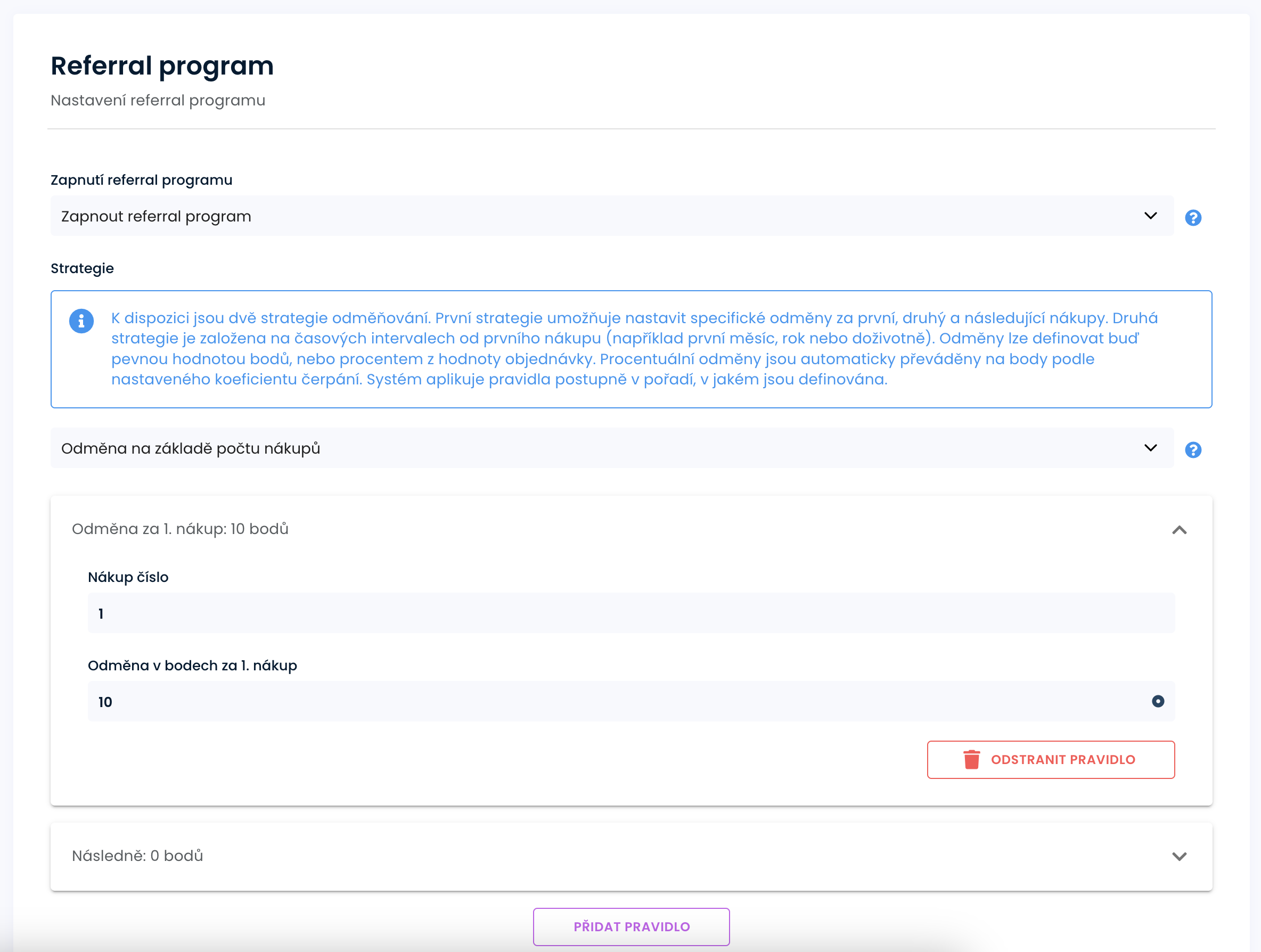The width and height of the screenshot is (1261, 952).
Task: Collapse the Odměna za 1. nákup rule chevron
Action: pyautogui.click(x=1179, y=530)
